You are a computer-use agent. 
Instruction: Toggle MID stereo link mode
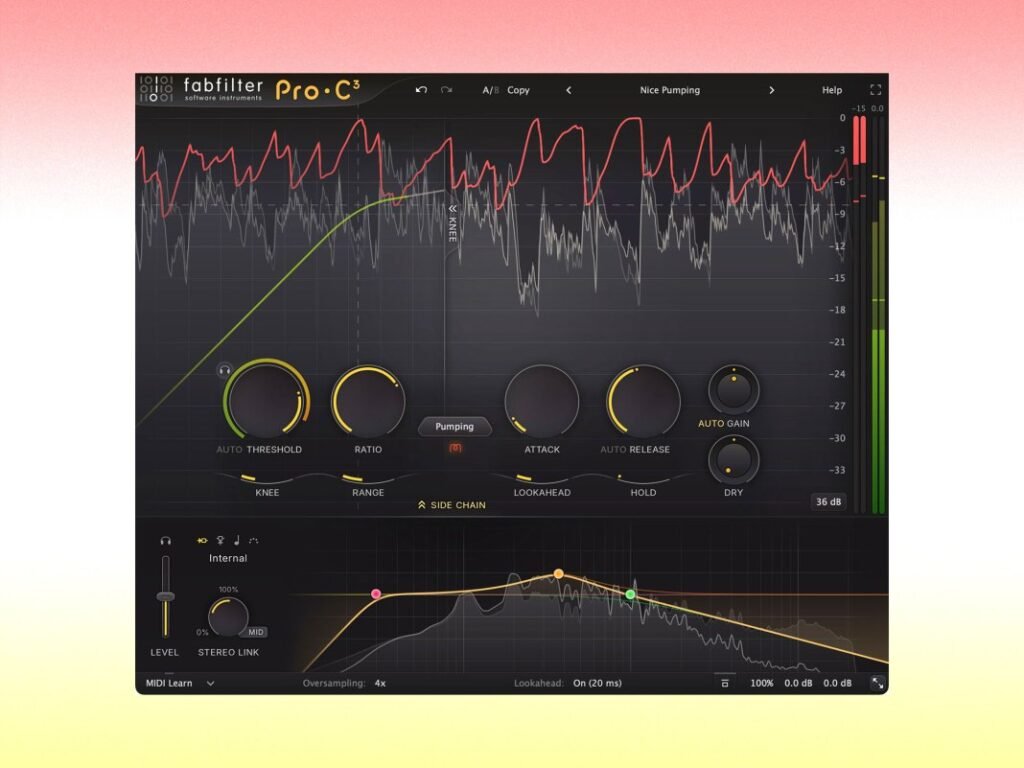255,632
